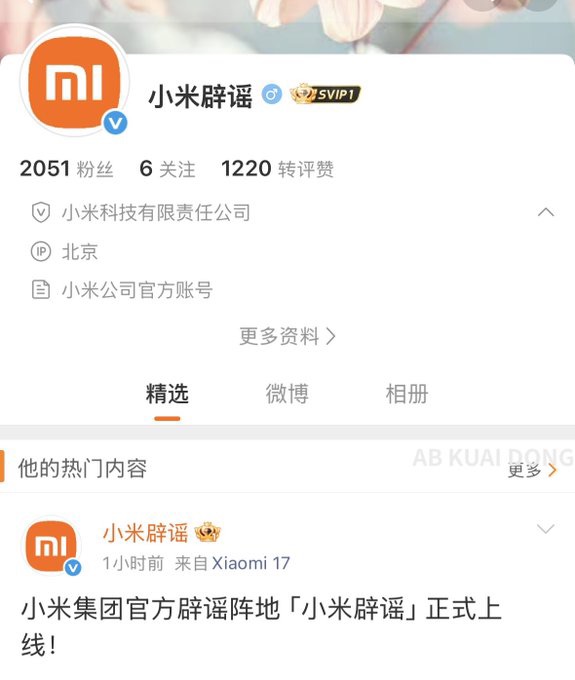Open the post author's small Mi avatar
575x680 pixels.
pyautogui.click(x=51, y=546)
